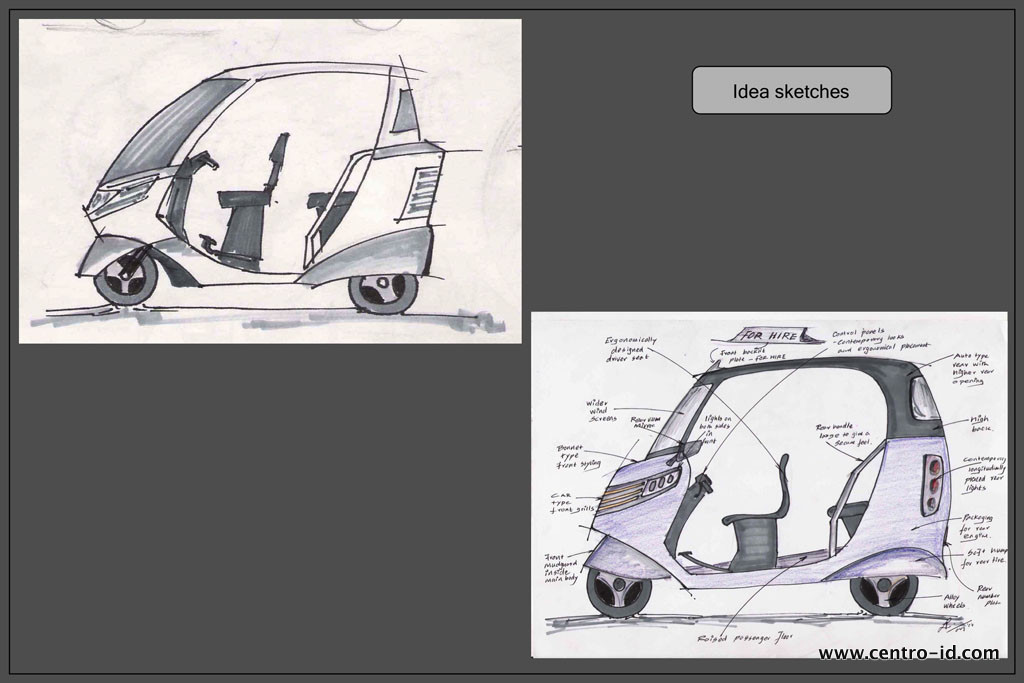
Task: Open the www.centro-id.com website link
Action: 908,653
